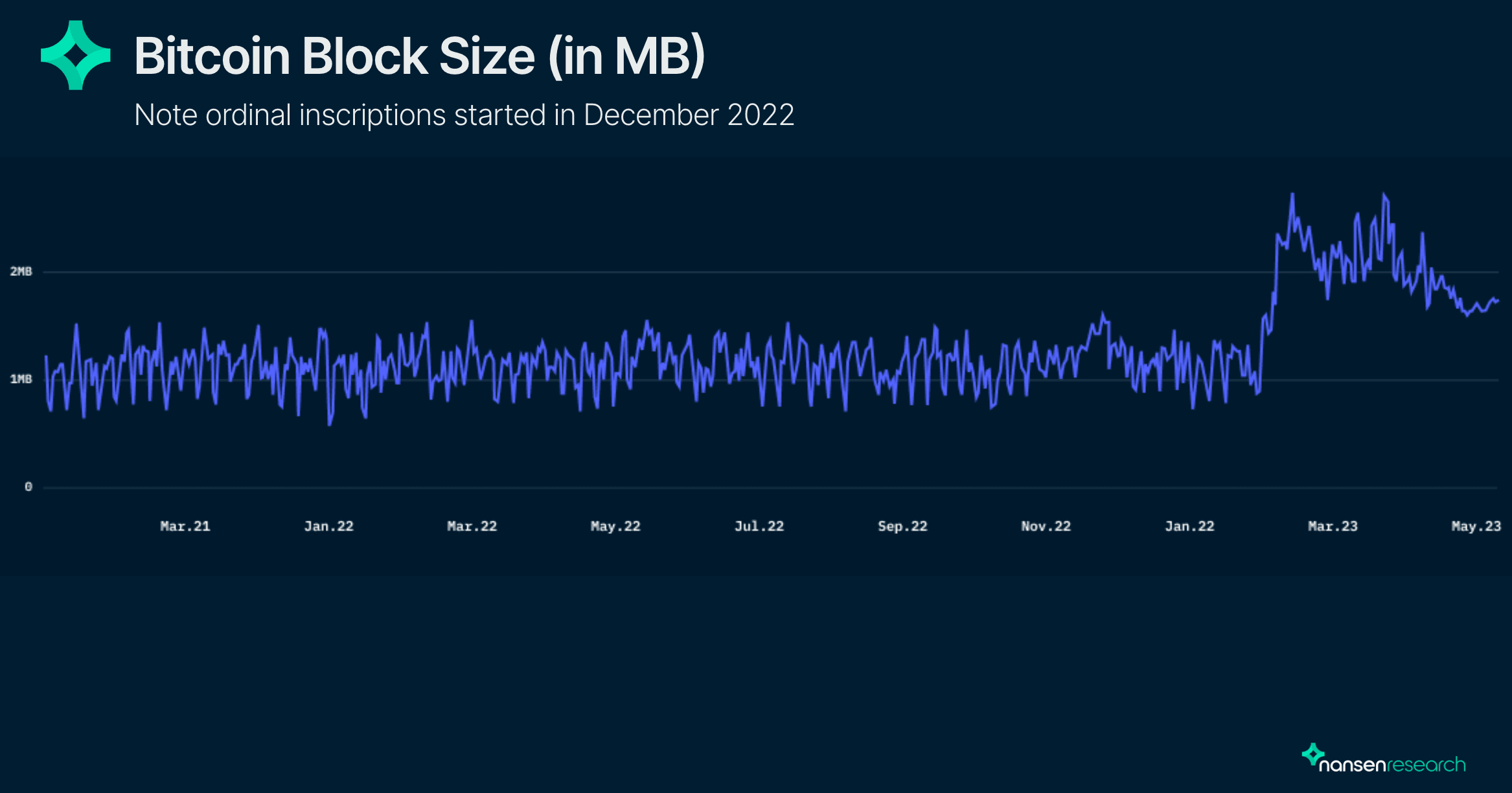1512x793 pixels.
Task: Click the nansen research wordmark
Action: tap(1392, 765)
